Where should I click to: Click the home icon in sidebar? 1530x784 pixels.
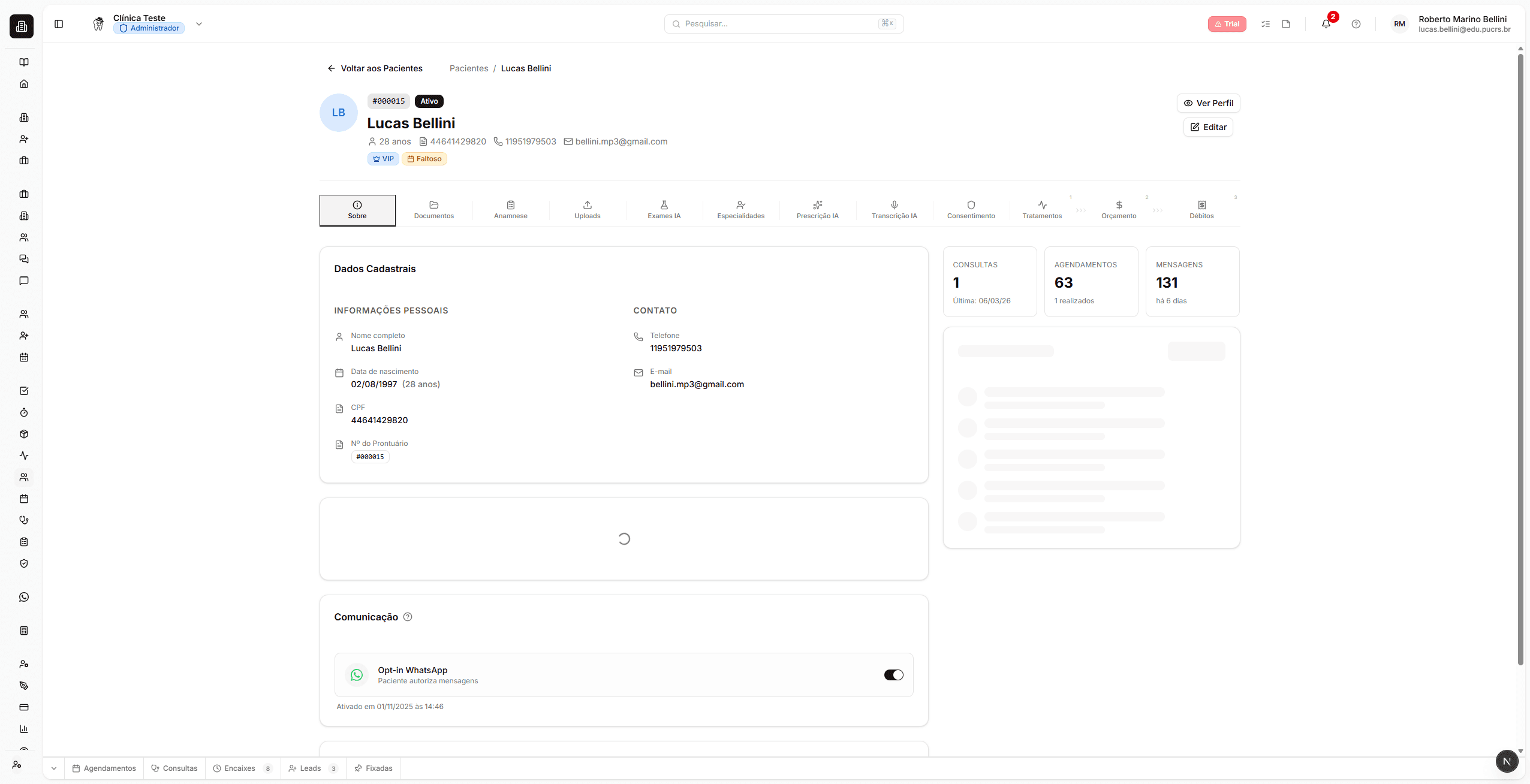24,84
